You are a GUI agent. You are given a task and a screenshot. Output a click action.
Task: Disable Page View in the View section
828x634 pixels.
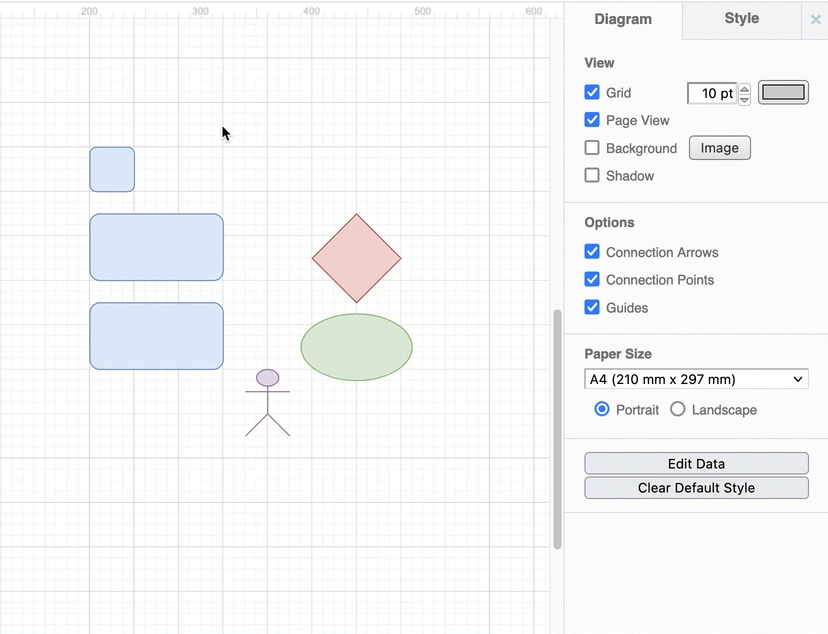592,120
